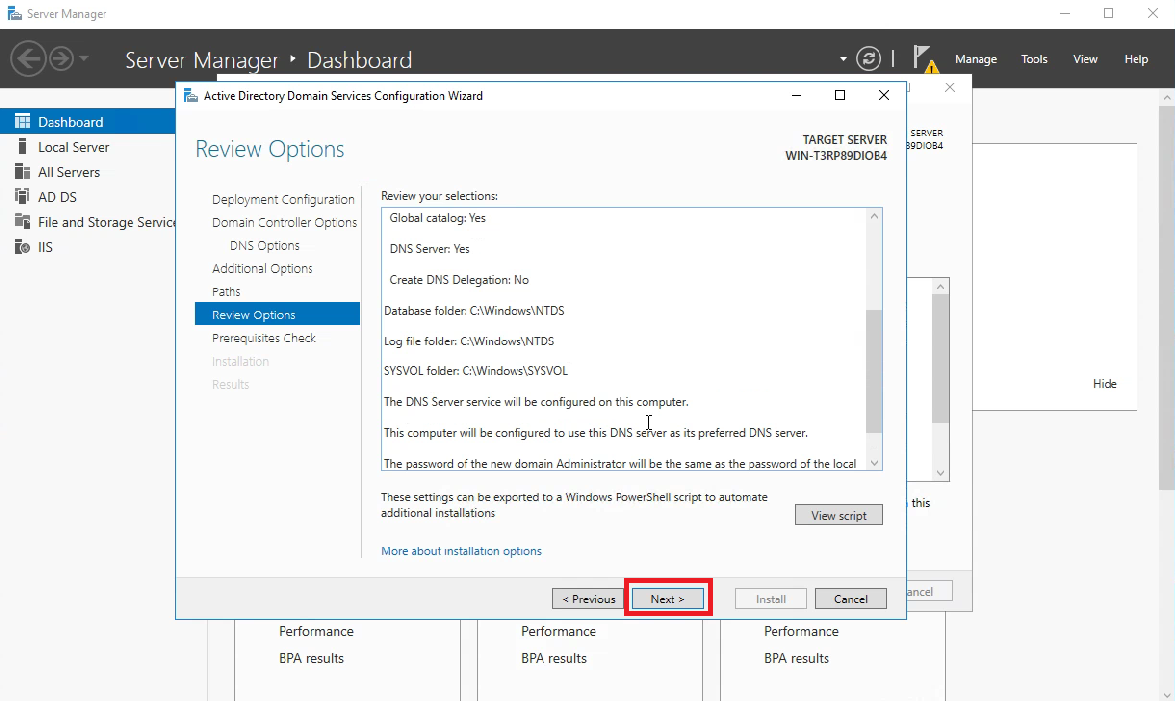Open the Tools menu
This screenshot has height=701, width=1175.
(1034, 59)
